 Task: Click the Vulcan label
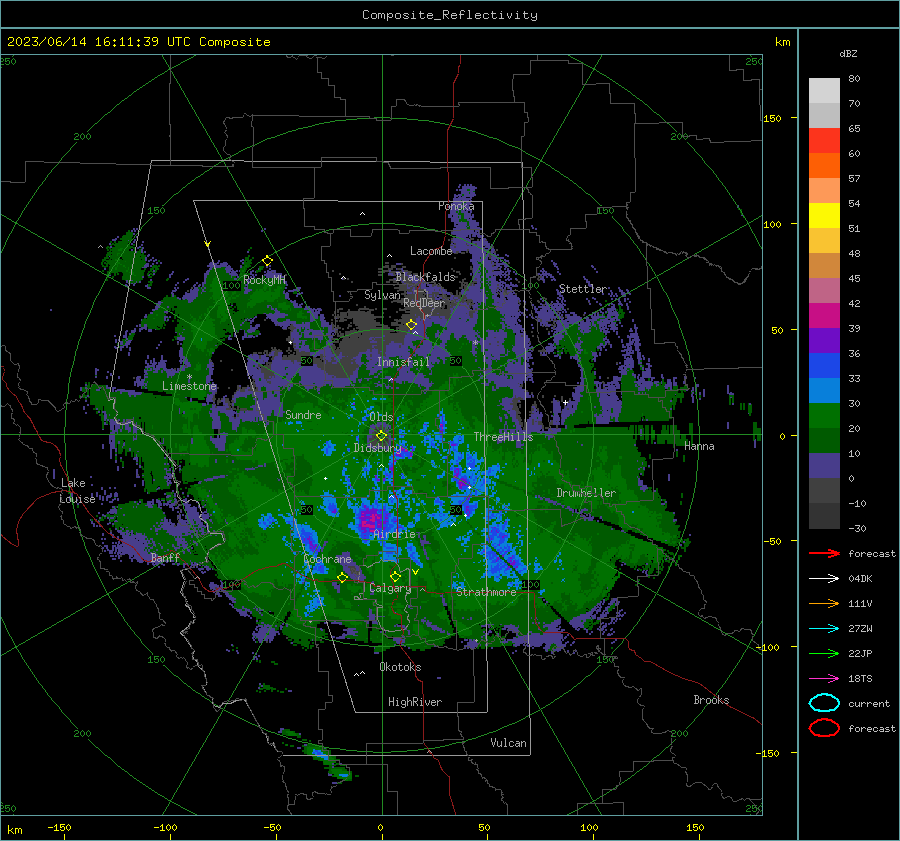pos(509,743)
